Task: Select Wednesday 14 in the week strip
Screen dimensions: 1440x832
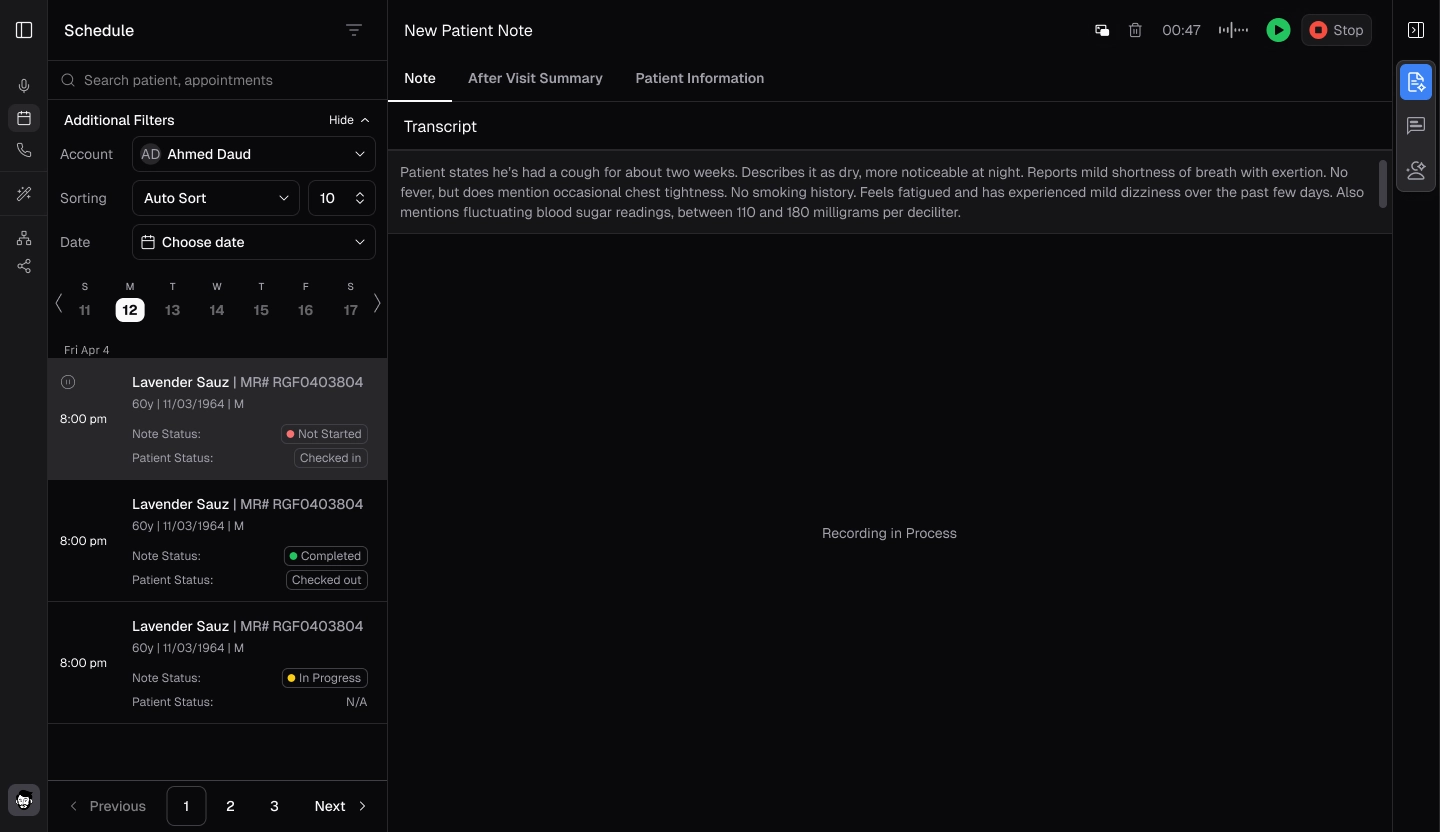Action: pos(217,301)
